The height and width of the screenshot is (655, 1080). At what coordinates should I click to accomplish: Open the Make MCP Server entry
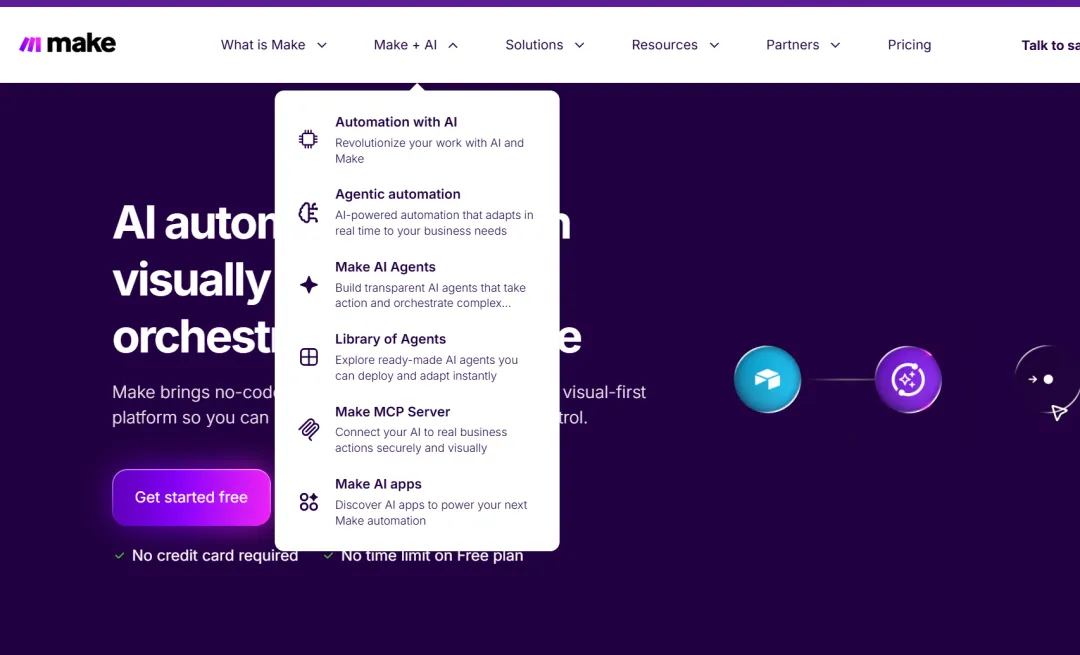click(417, 429)
